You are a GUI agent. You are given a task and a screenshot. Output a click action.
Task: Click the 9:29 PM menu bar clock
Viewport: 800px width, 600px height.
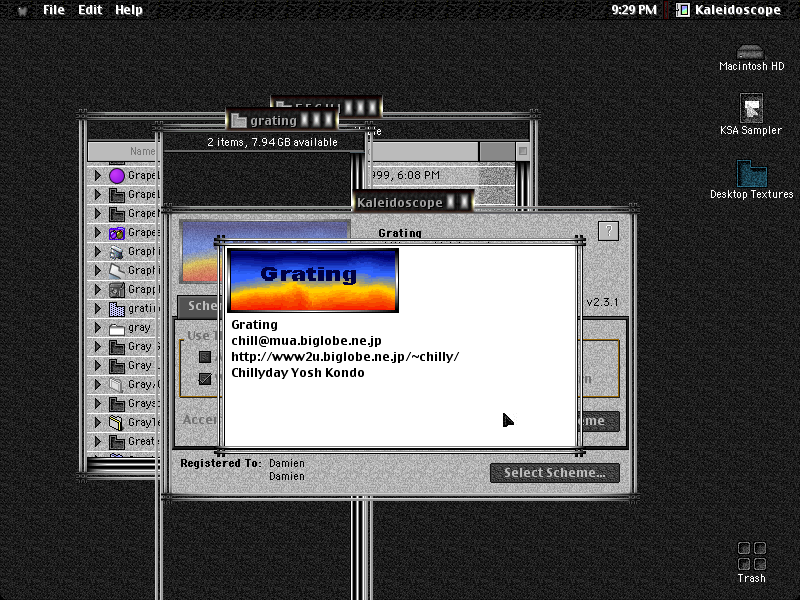[634, 10]
